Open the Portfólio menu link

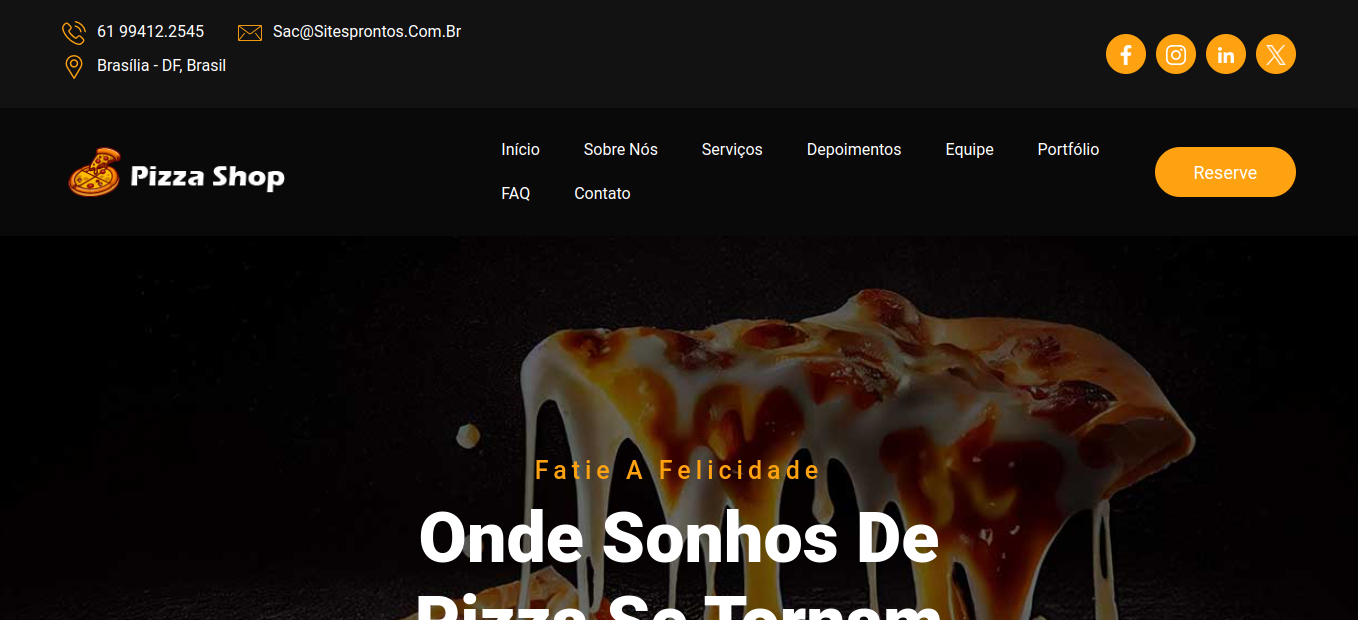1068,149
